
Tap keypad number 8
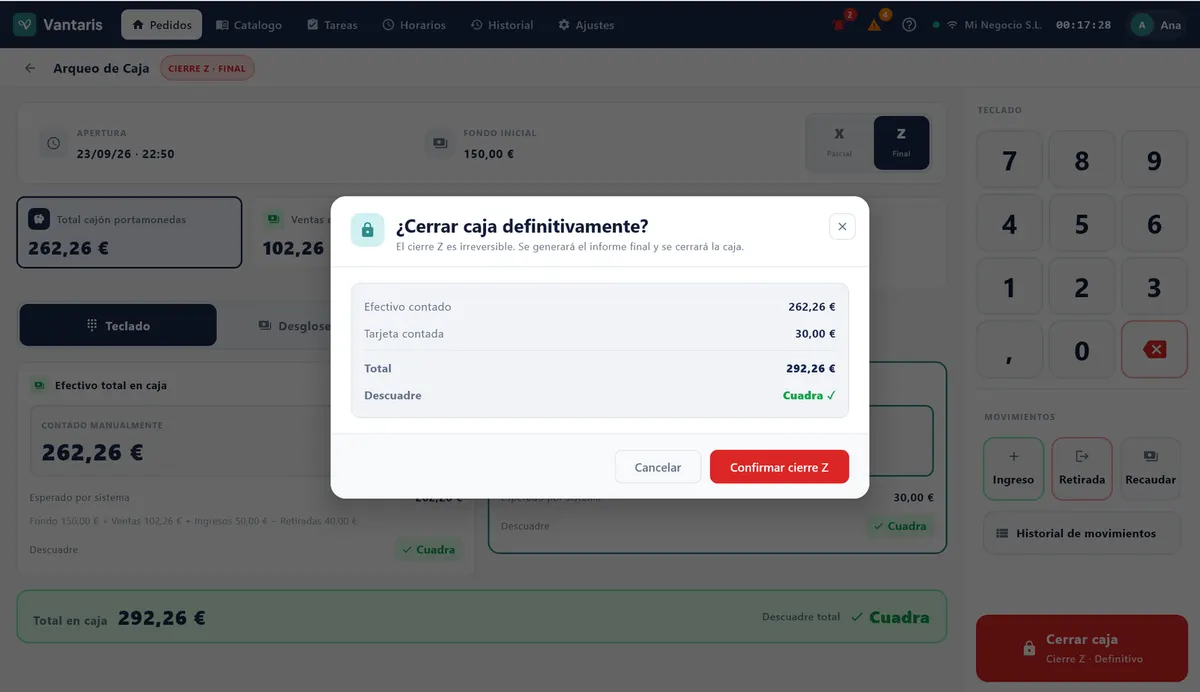pos(1082,161)
